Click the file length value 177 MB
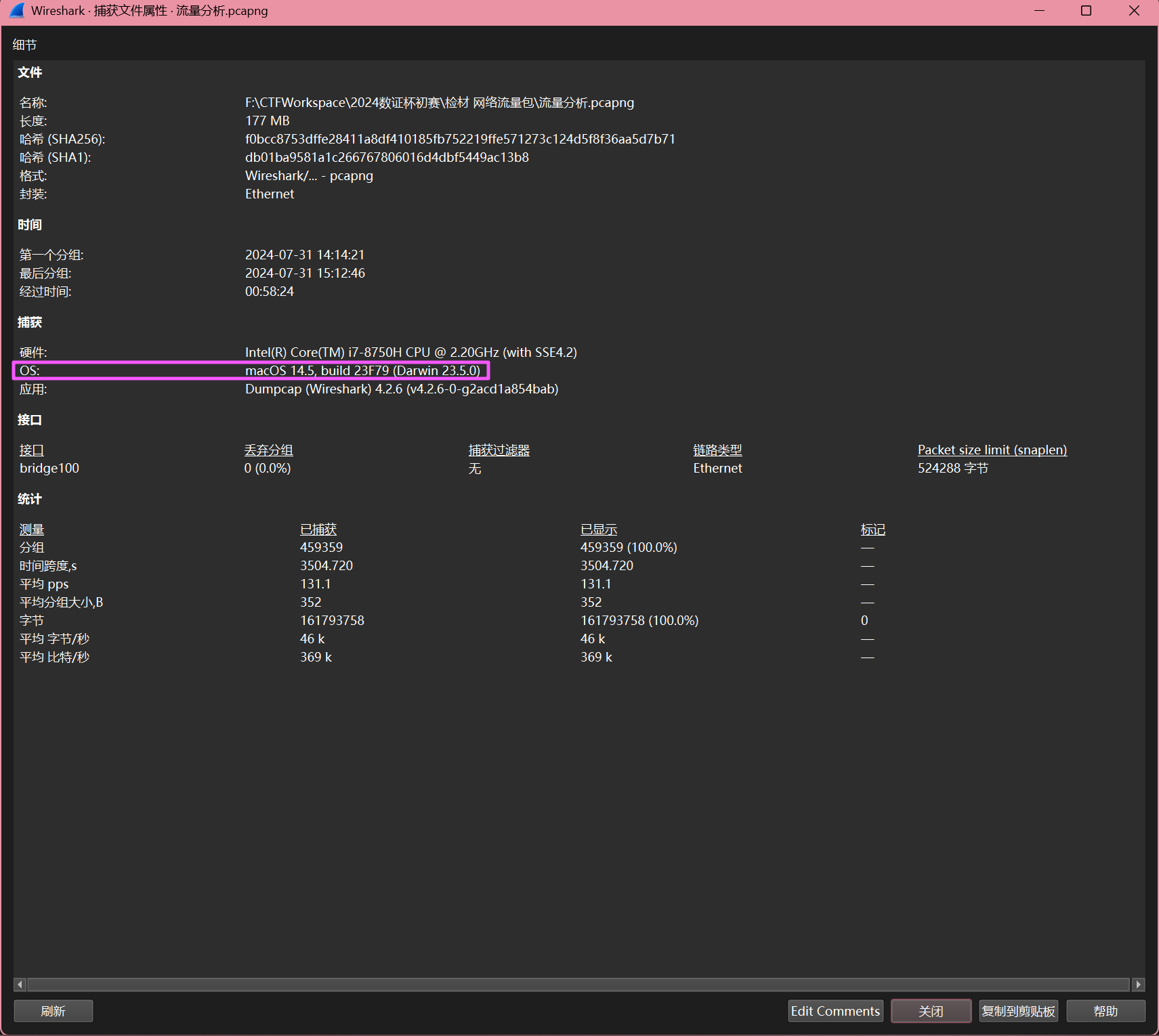This screenshot has width=1159, height=1036. [268, 121]
